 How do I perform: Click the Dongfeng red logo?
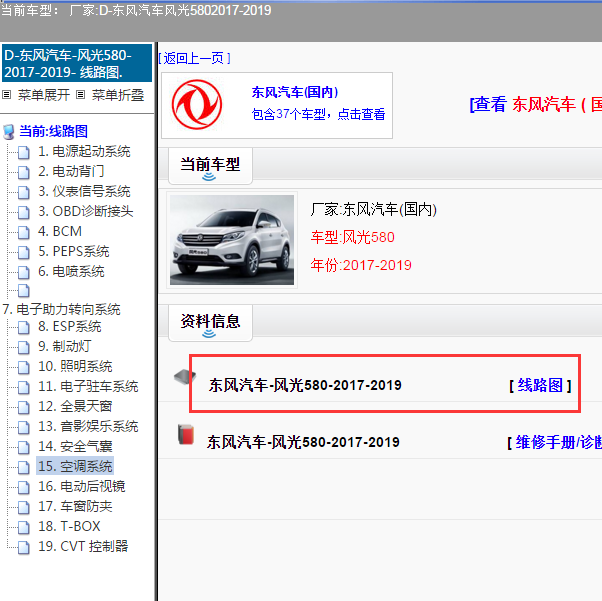click(x=197, y=104)
